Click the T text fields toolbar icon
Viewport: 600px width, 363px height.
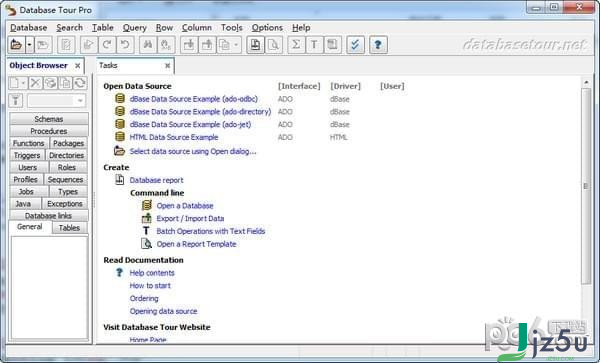pos(314,45)
